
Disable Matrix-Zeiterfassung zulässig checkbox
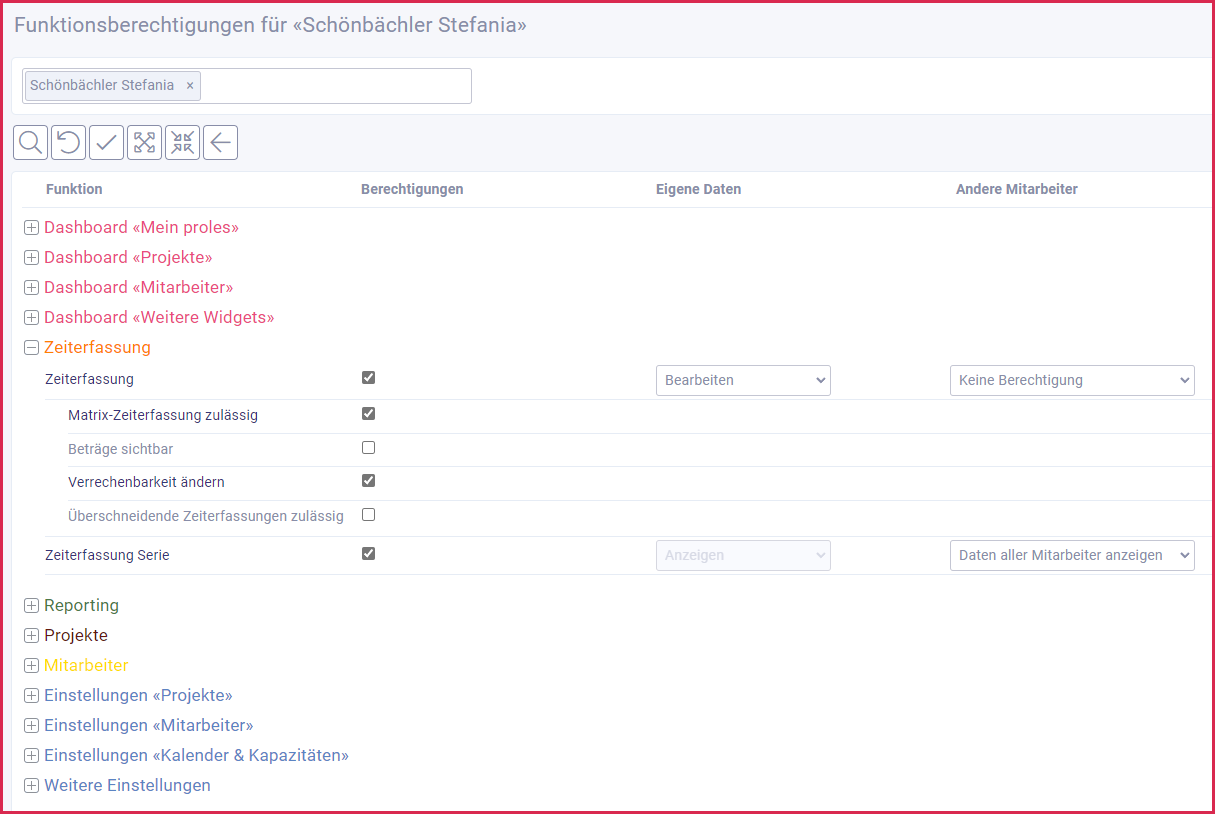point(368,413)
